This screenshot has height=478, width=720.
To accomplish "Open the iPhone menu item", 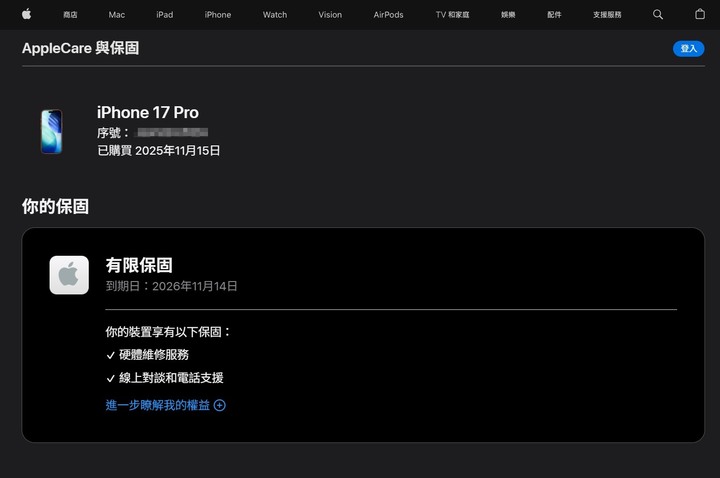I will [218, 15].
